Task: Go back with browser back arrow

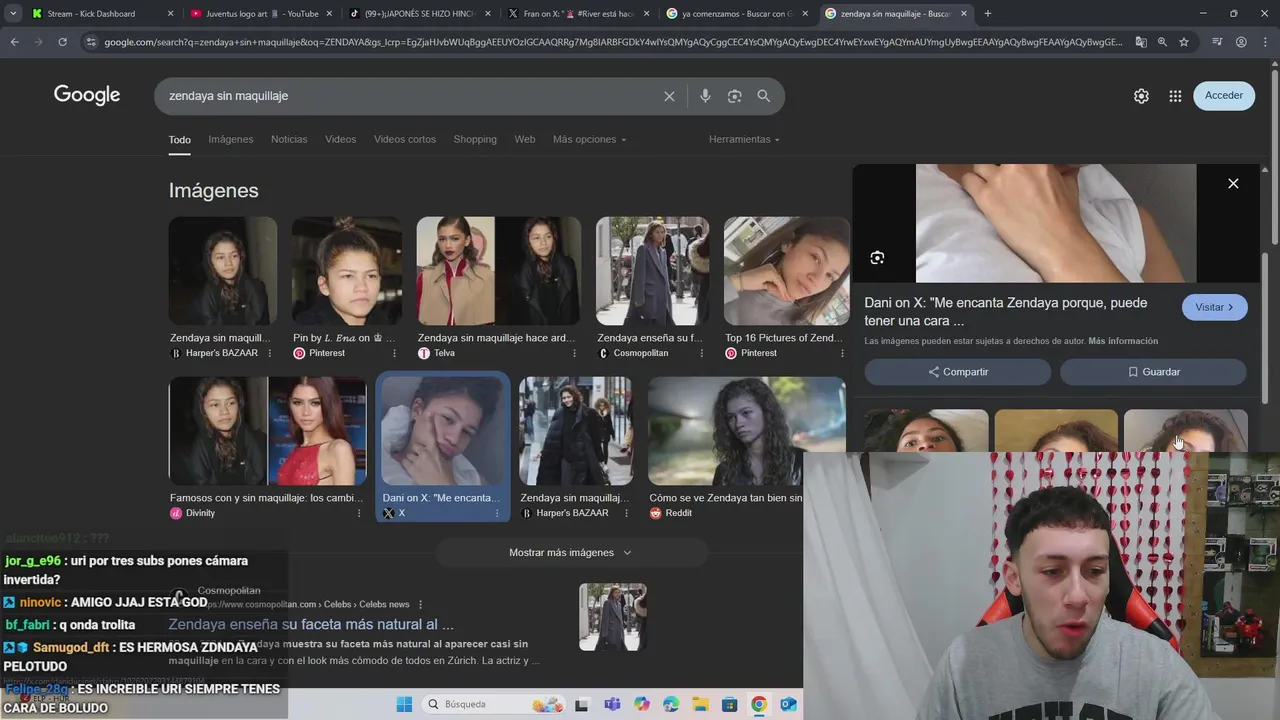Action: pos(14,42)
